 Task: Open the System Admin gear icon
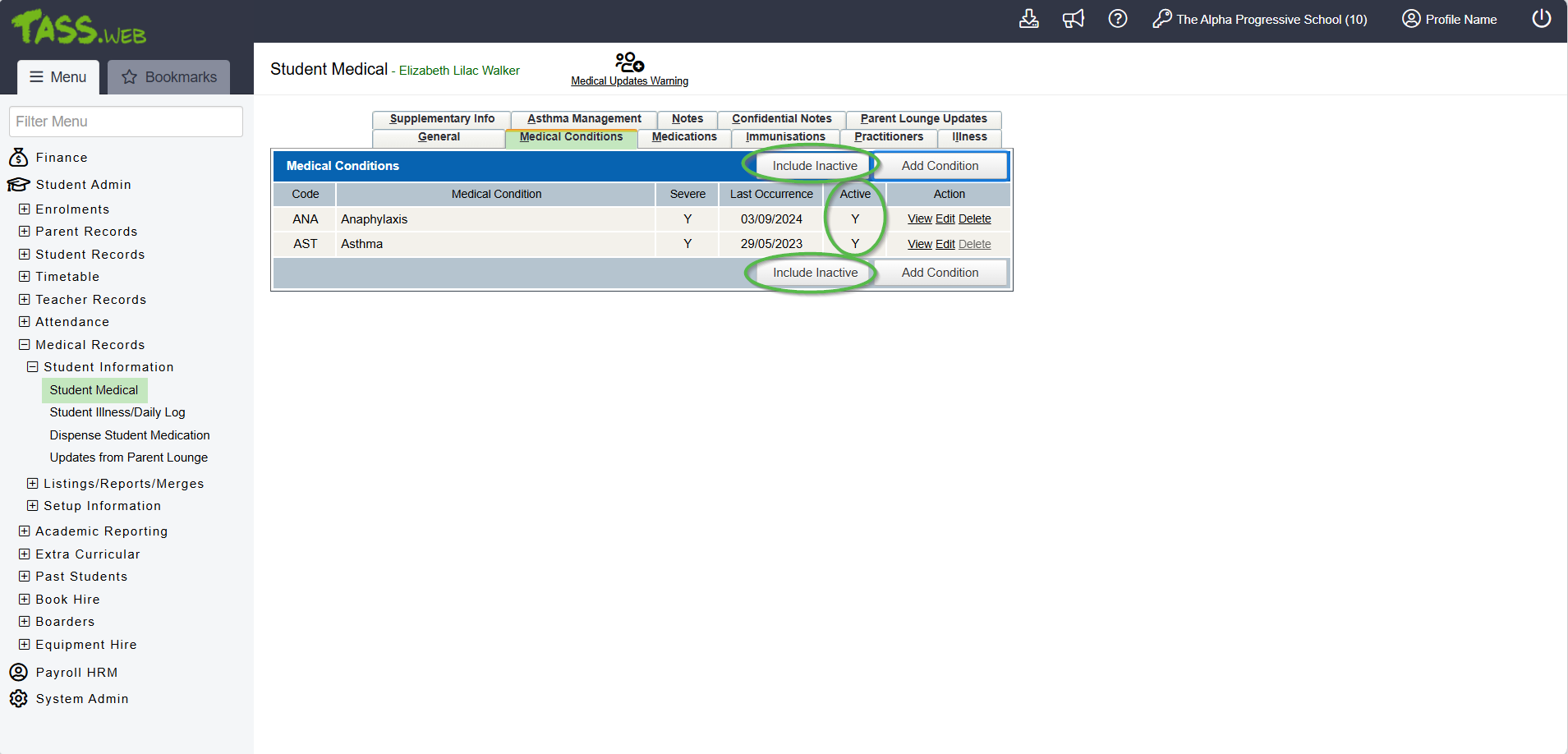[19, 699]
